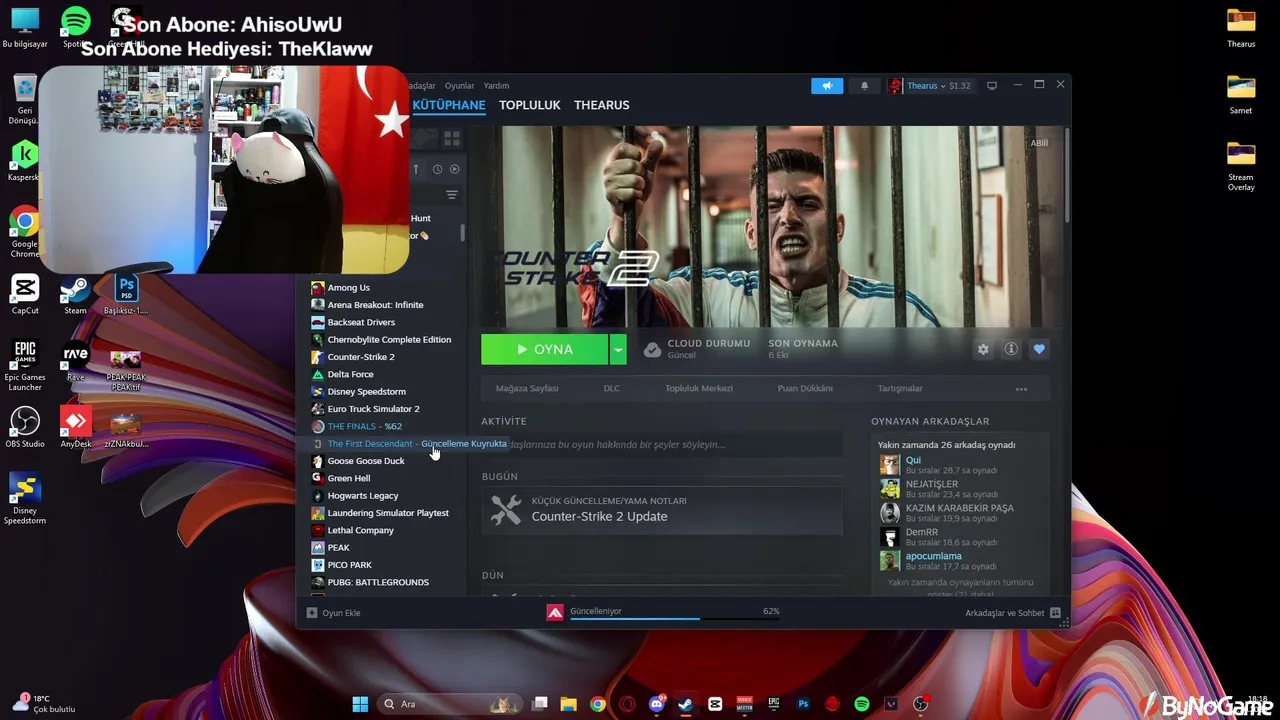Expand more links ellipsis menu

[x=1021, y=389]
